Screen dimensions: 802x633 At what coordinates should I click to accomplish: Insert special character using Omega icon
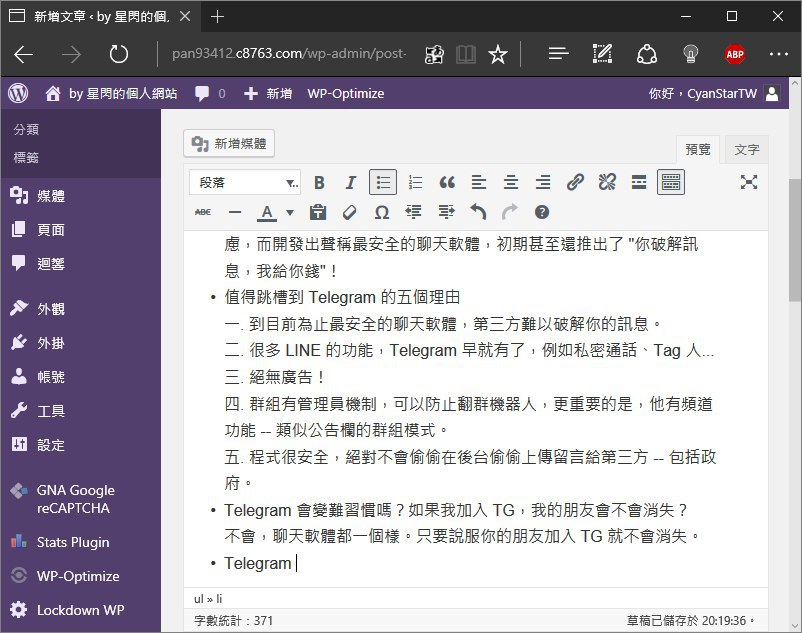point(381,212)
